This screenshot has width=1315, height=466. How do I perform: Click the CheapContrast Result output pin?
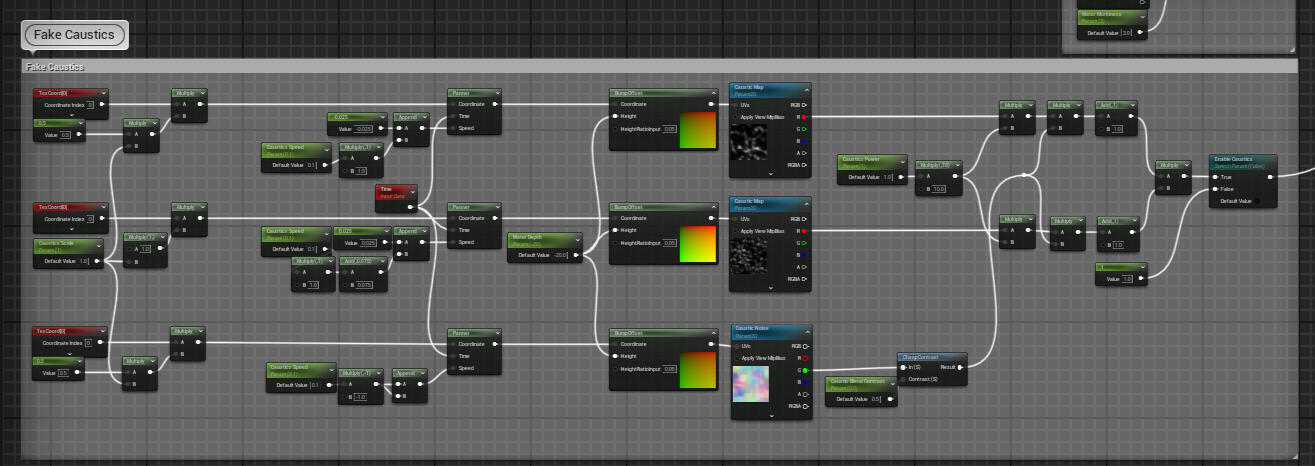[960, 367]
